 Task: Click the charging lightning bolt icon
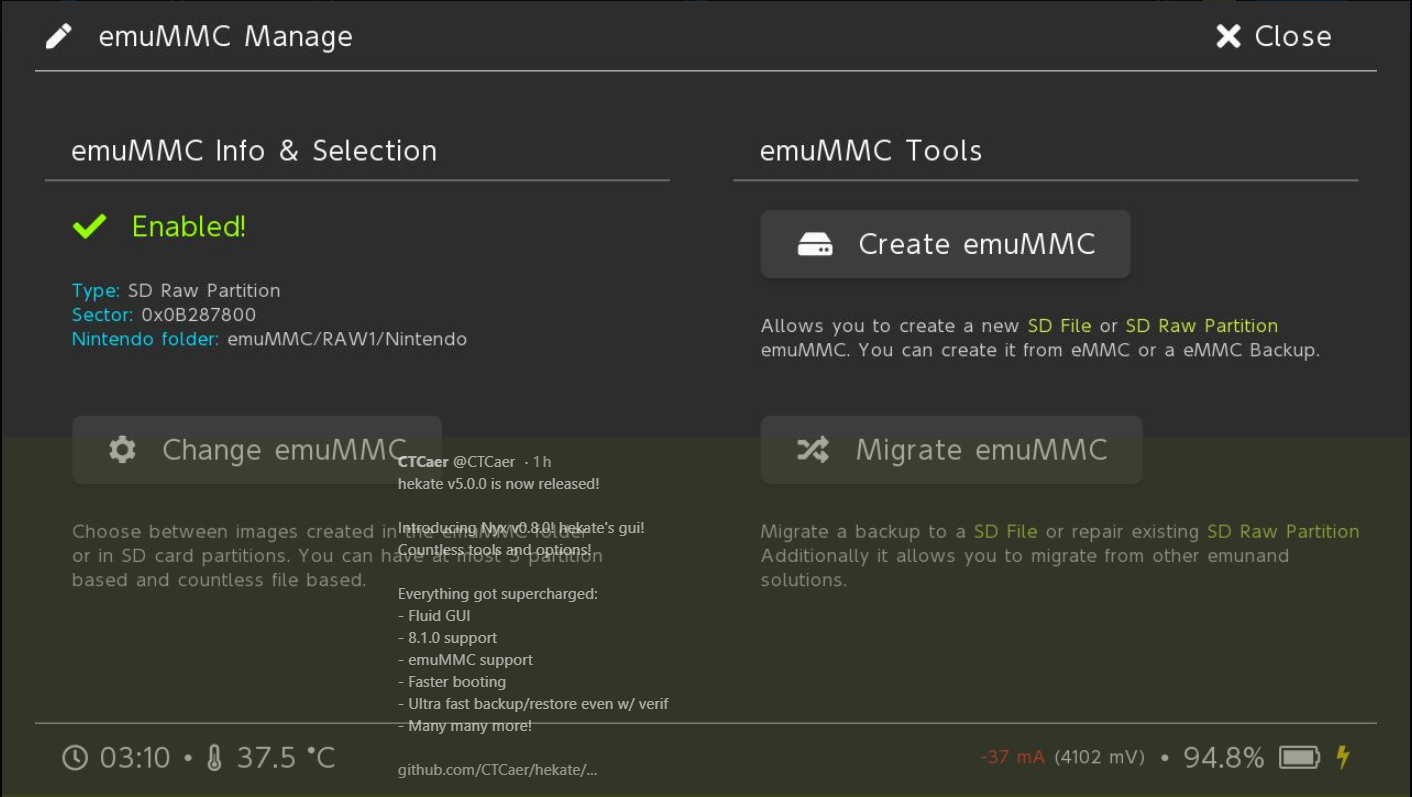click(1343, 757)
